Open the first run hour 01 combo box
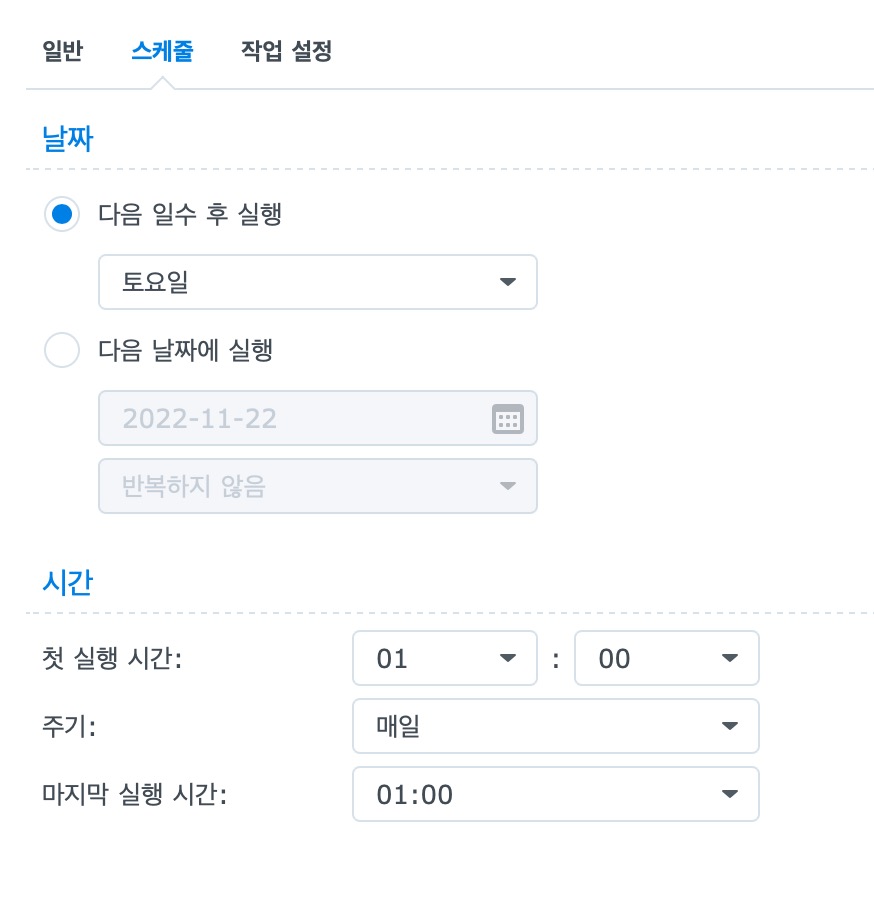This screenshot has width=874, height=904. tap(445, 658)
